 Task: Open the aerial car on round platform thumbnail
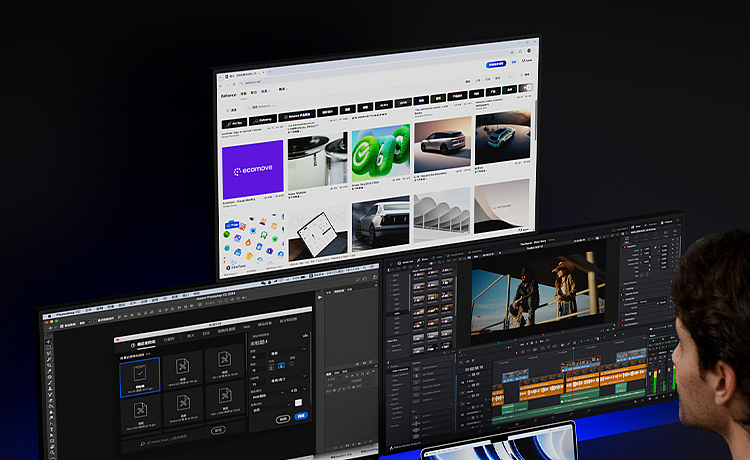point(503,137)
